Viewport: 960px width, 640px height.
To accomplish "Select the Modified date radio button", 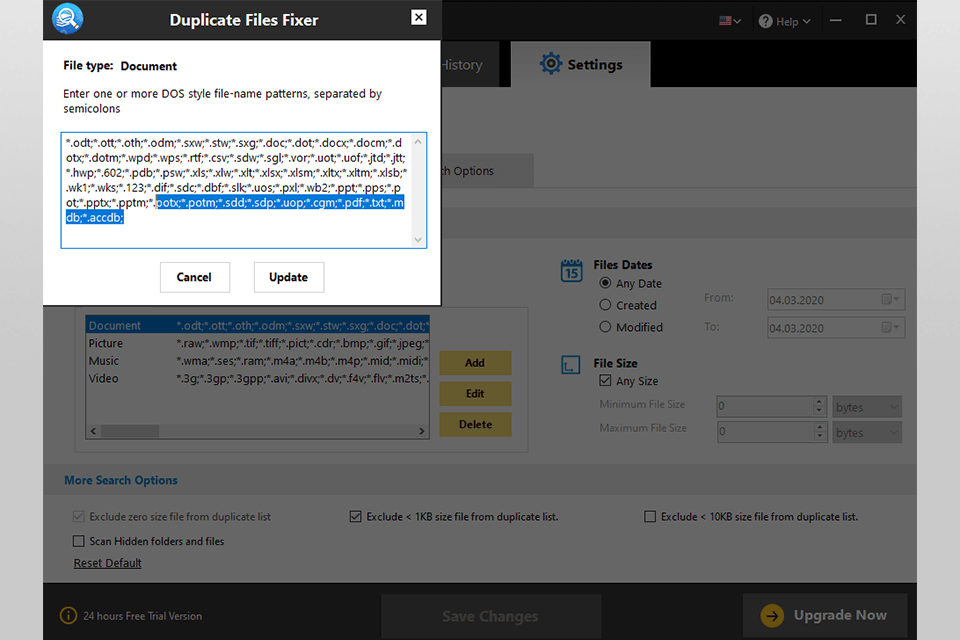I will tap(605, 327).
